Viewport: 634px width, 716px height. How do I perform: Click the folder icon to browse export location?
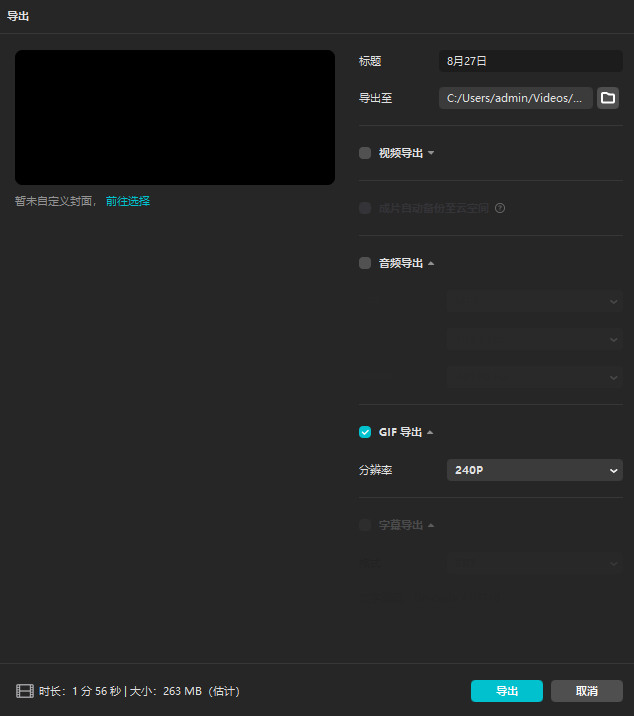(x=608, y=98)
